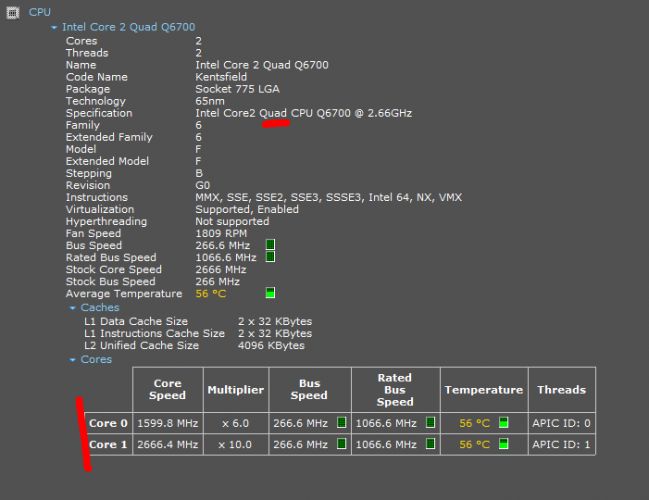Click Core 0 bus speed graph icon
649x500 pixels.
(x=341, y=423)
